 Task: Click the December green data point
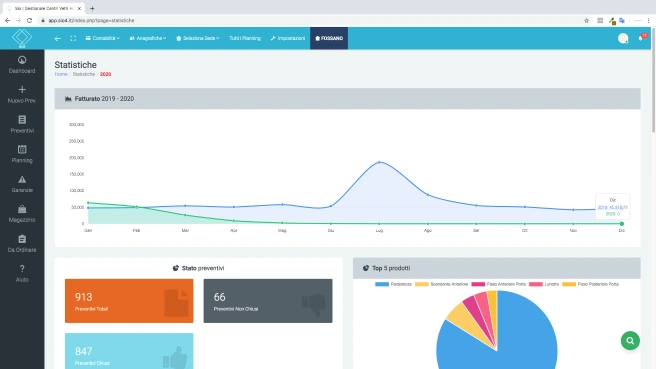(622, 224)
